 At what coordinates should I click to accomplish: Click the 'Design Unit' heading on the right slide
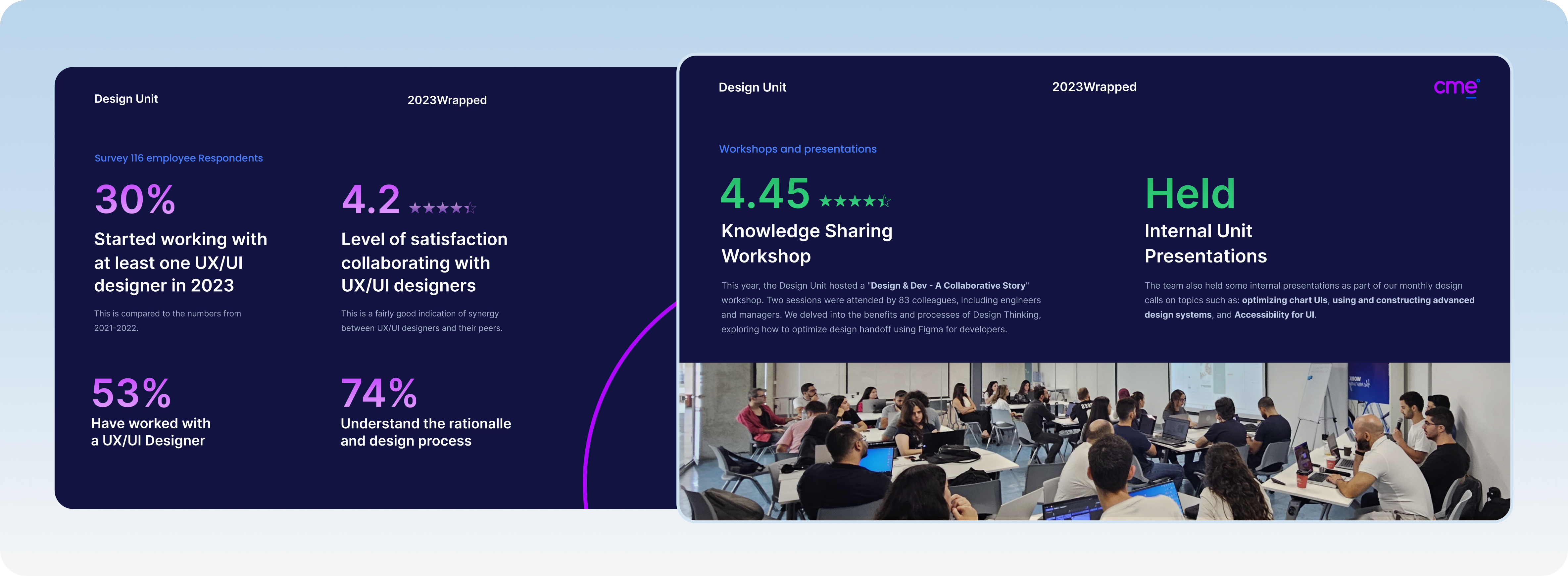tap(752, 87)
